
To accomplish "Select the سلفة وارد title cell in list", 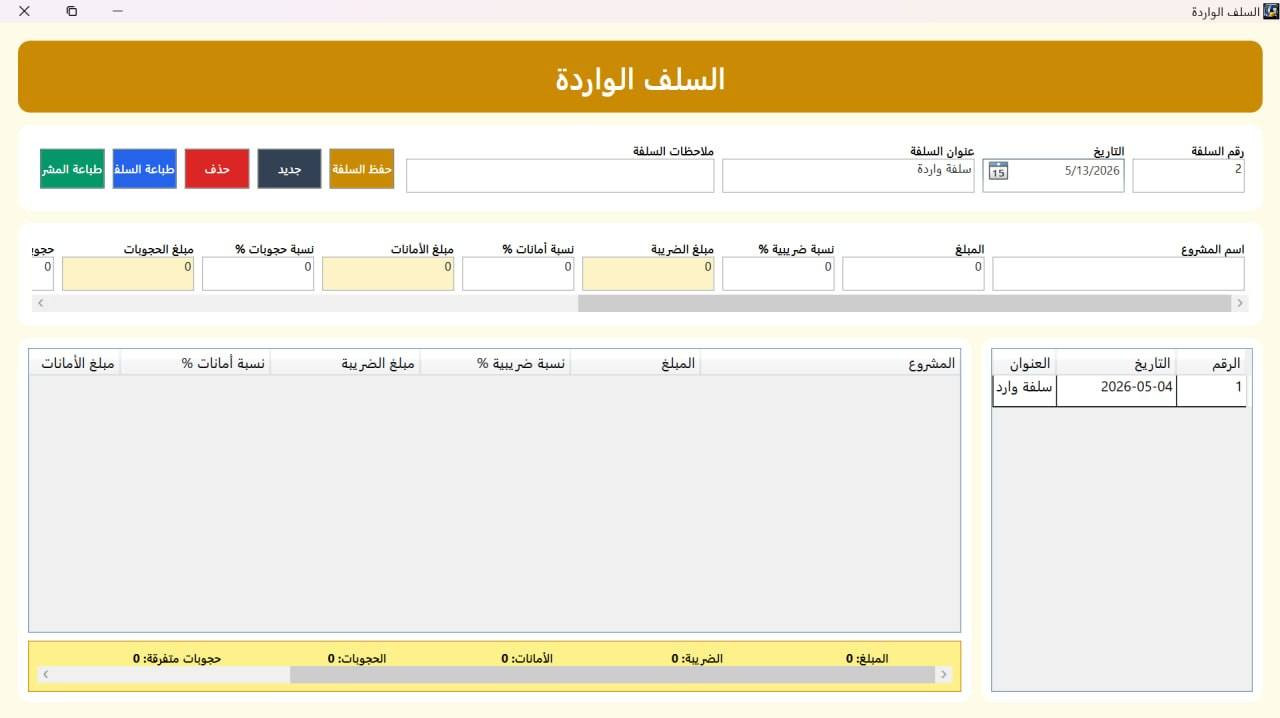I will (x=1024, y=391).
